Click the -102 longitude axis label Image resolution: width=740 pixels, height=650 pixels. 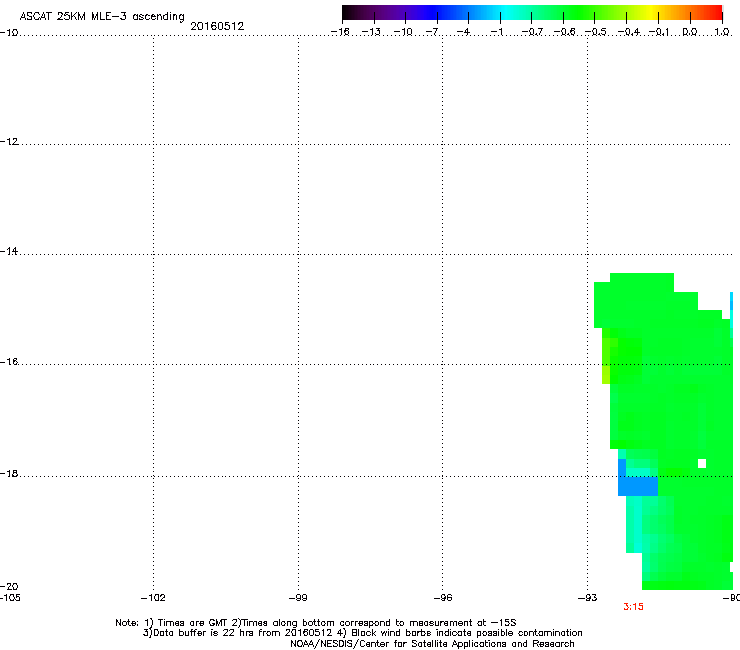coord(153,598)
